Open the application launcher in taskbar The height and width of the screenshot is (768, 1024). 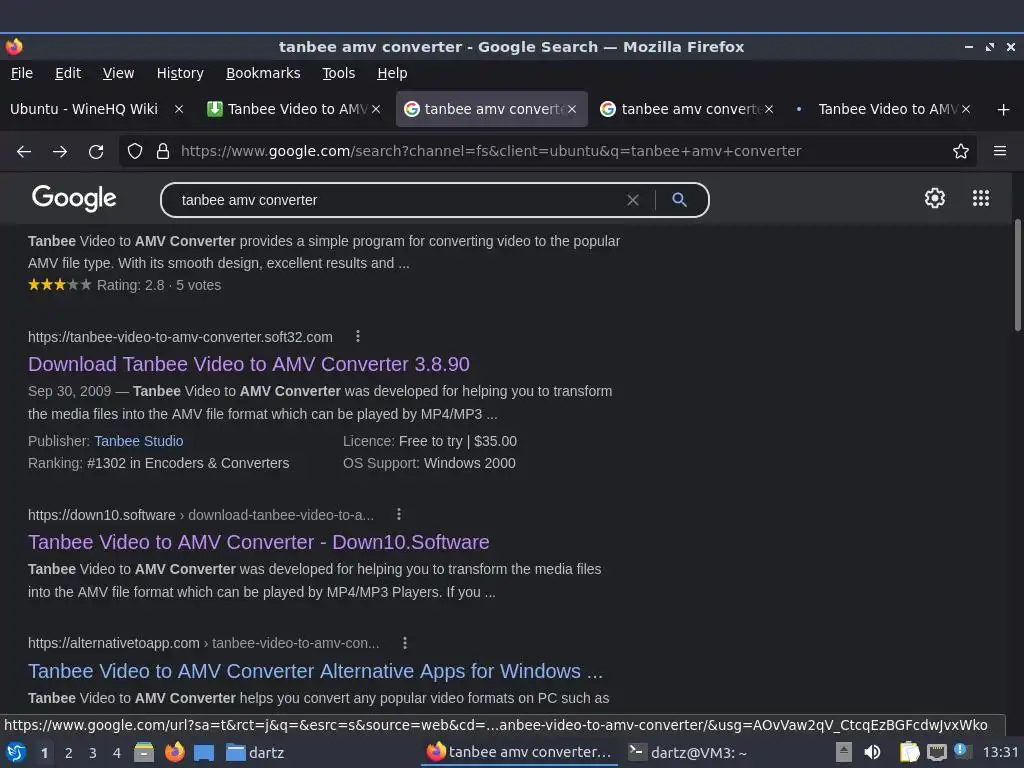pos(16,752)
